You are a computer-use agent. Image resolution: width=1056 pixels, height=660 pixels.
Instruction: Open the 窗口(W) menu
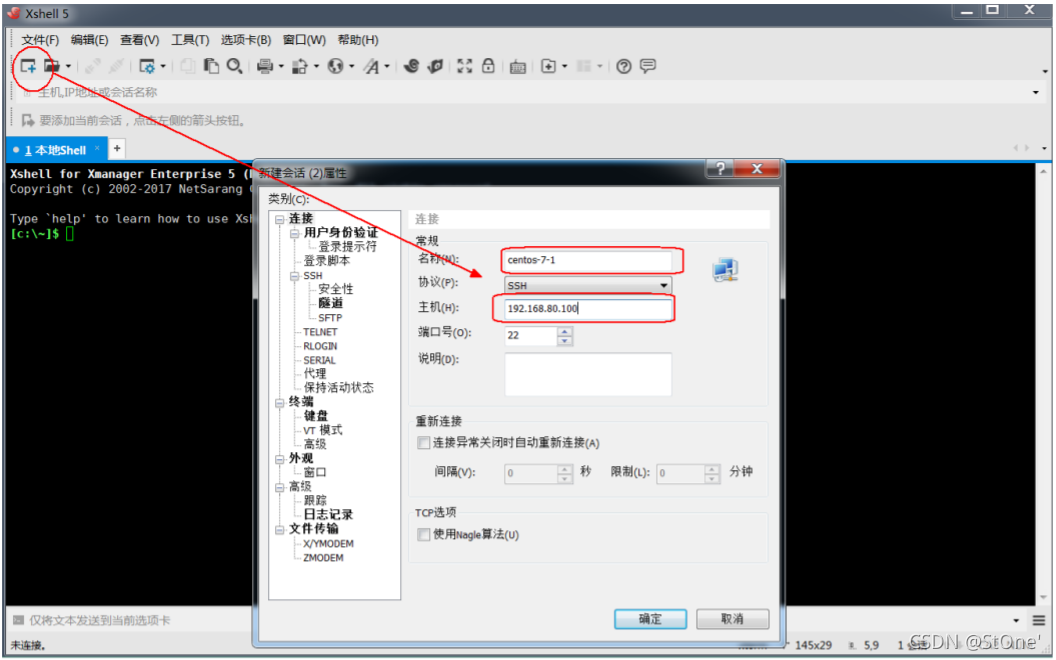click(304, 40)
